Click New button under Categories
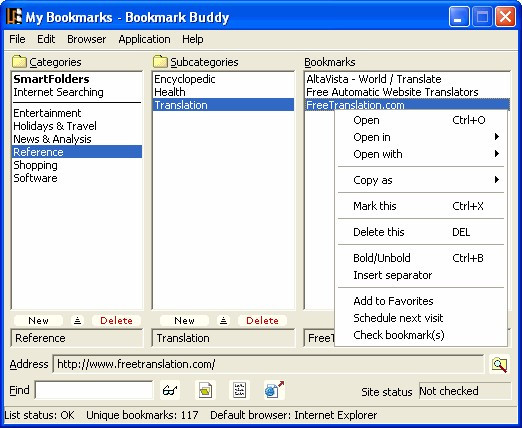 click(x=38, y=321)
